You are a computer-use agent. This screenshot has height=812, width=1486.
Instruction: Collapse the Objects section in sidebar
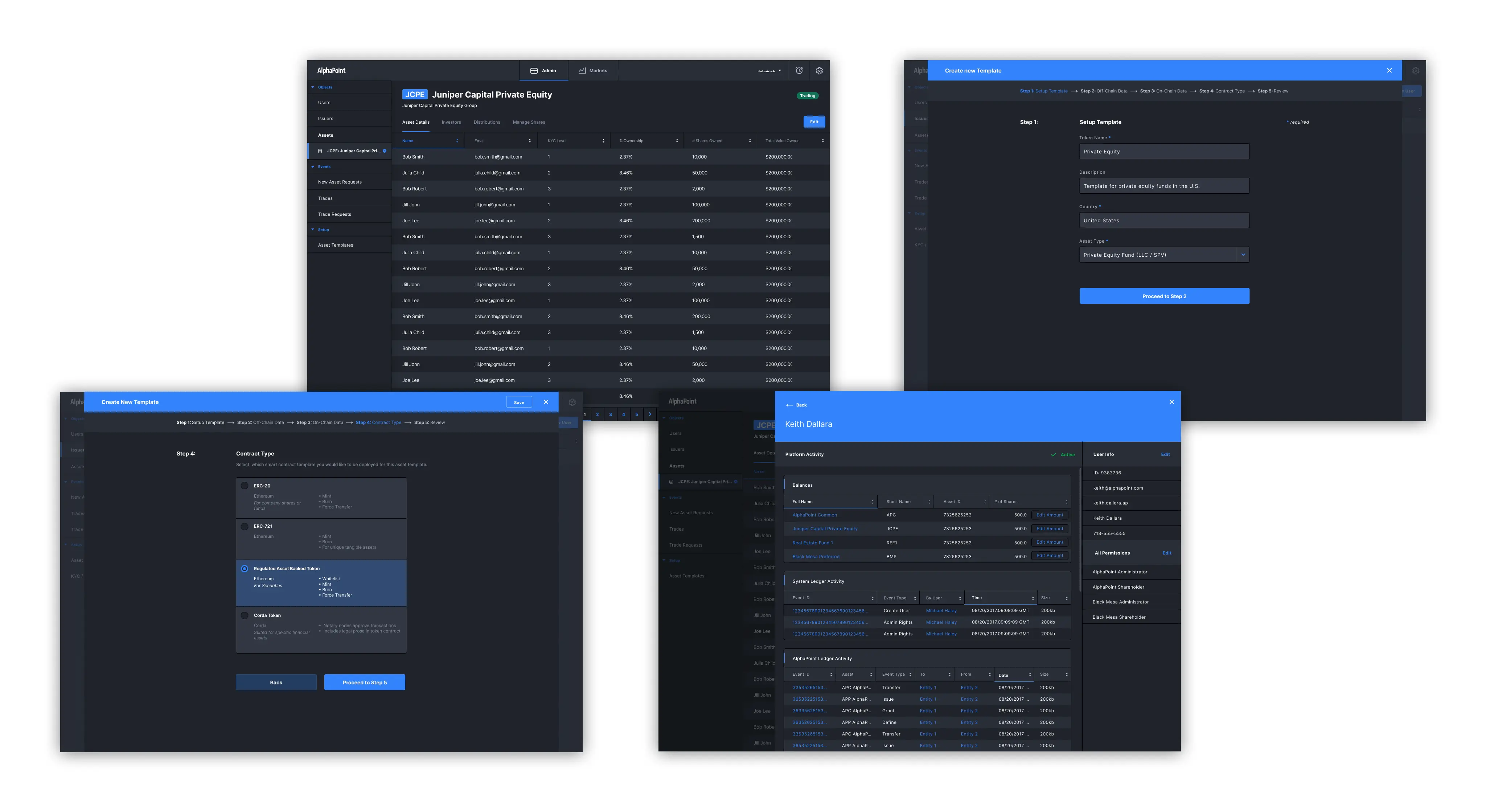point(313,87)
